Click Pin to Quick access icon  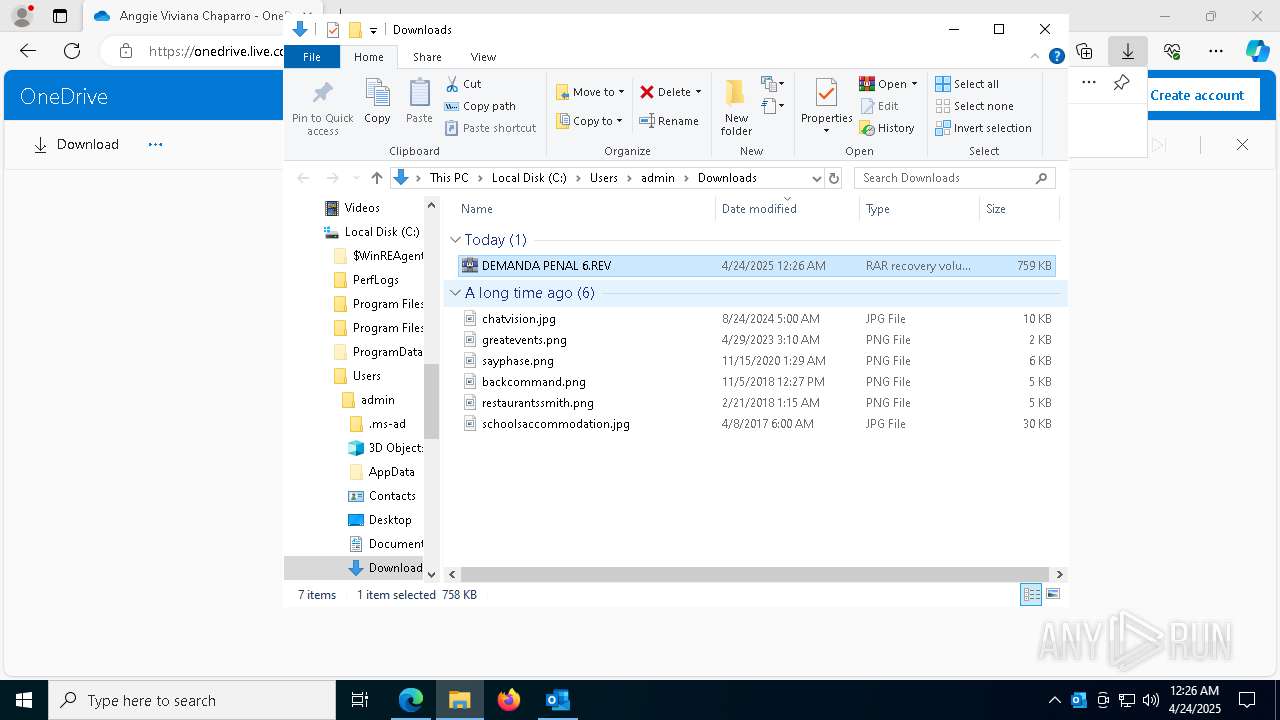tap(322, 108)
